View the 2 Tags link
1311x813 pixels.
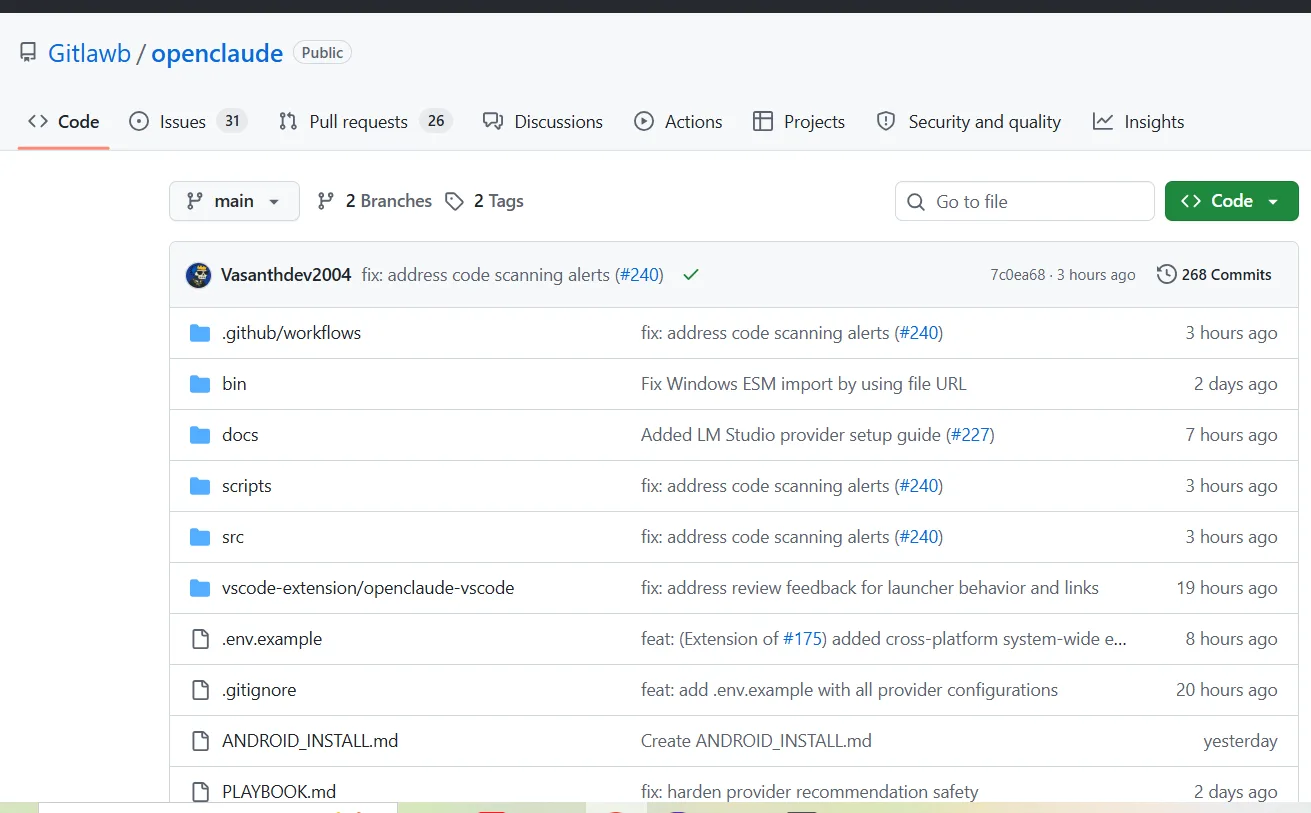point(484,201)
